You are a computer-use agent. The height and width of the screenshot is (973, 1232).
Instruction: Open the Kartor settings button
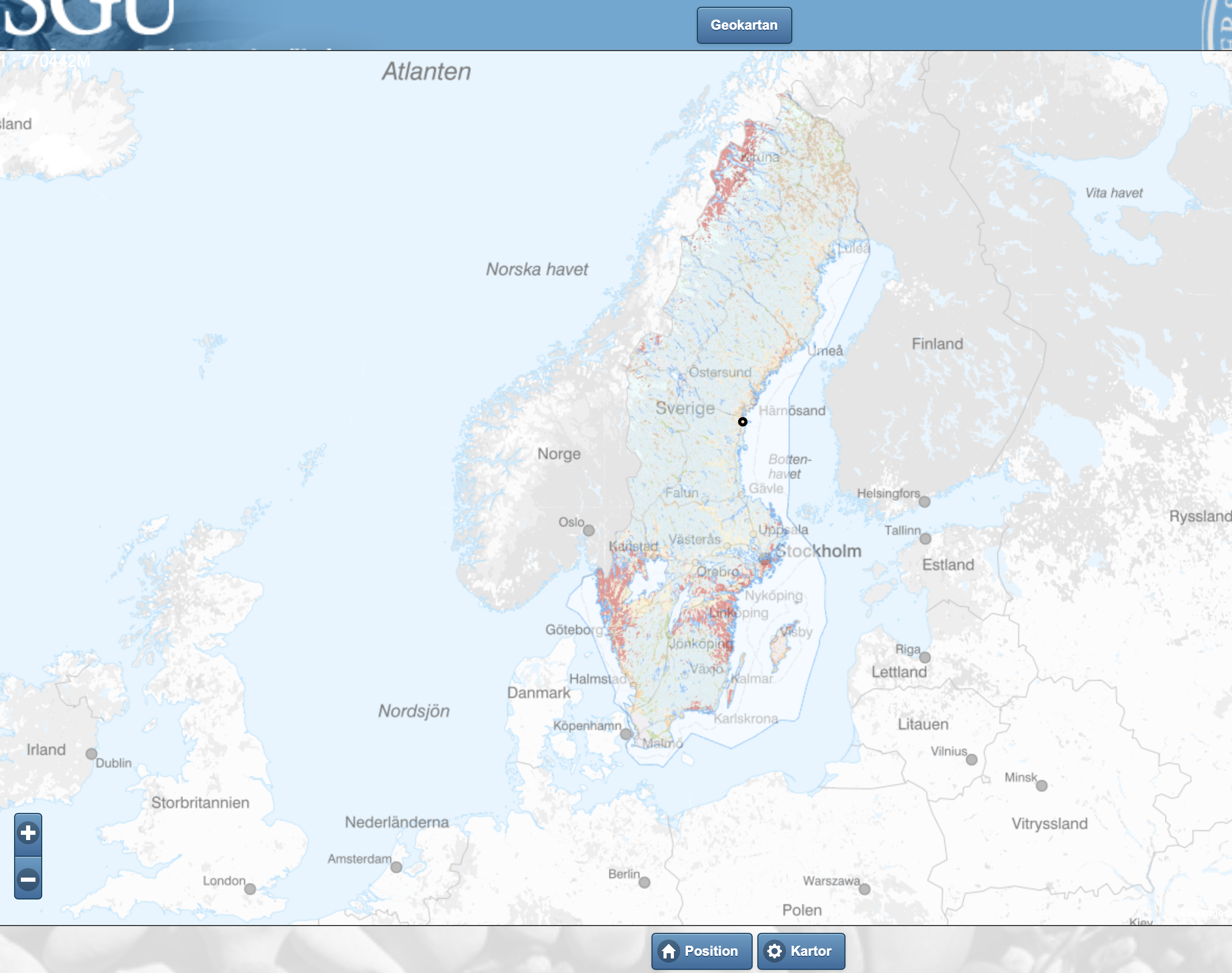(801, 951)
